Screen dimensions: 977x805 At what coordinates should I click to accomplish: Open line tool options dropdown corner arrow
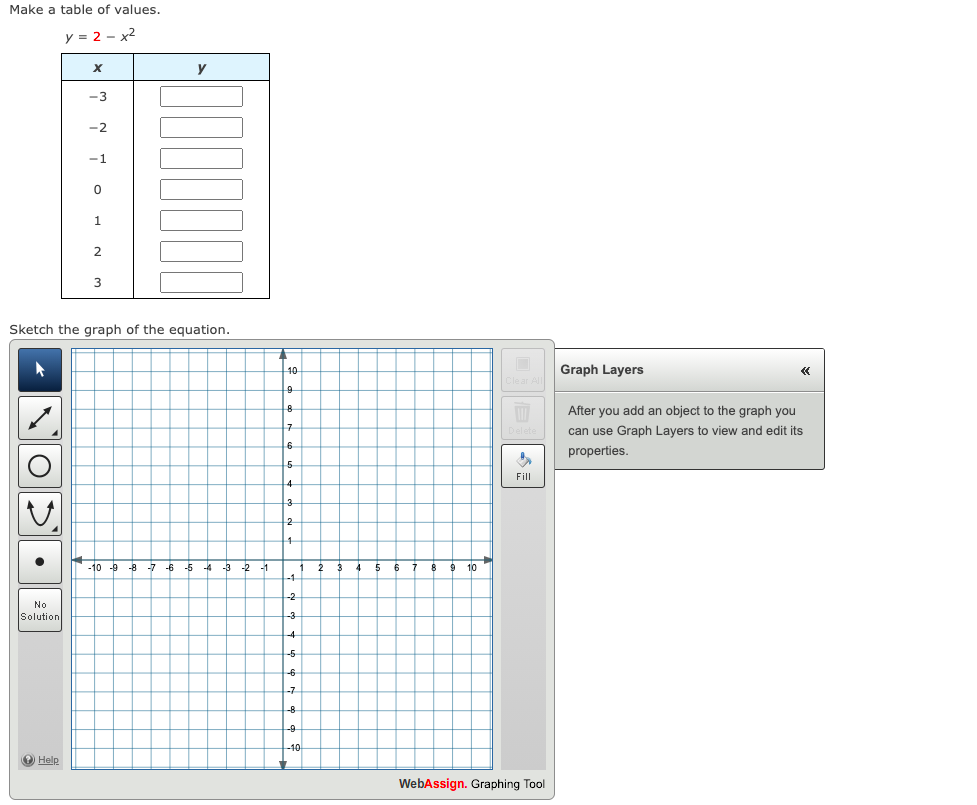coord(55,433)
